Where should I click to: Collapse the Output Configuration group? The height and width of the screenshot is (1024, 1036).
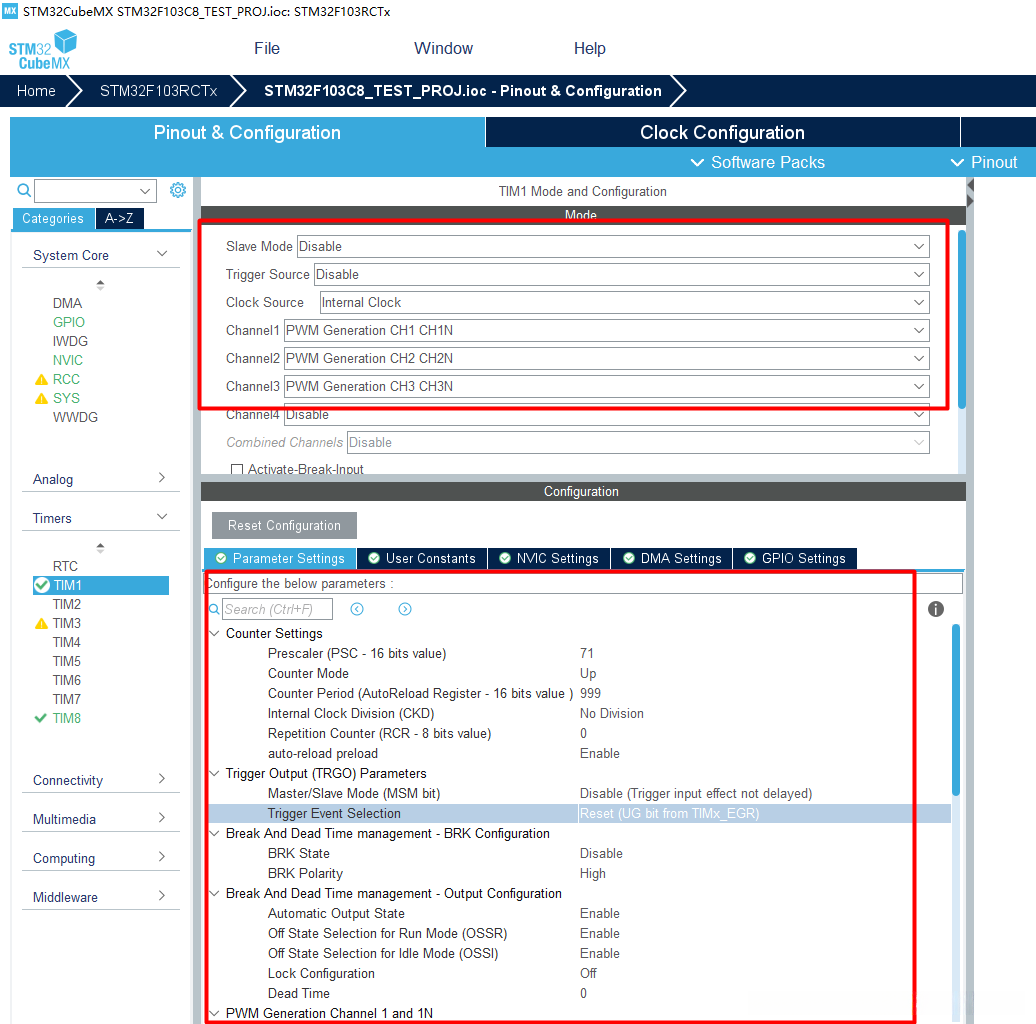pos(215,893)
